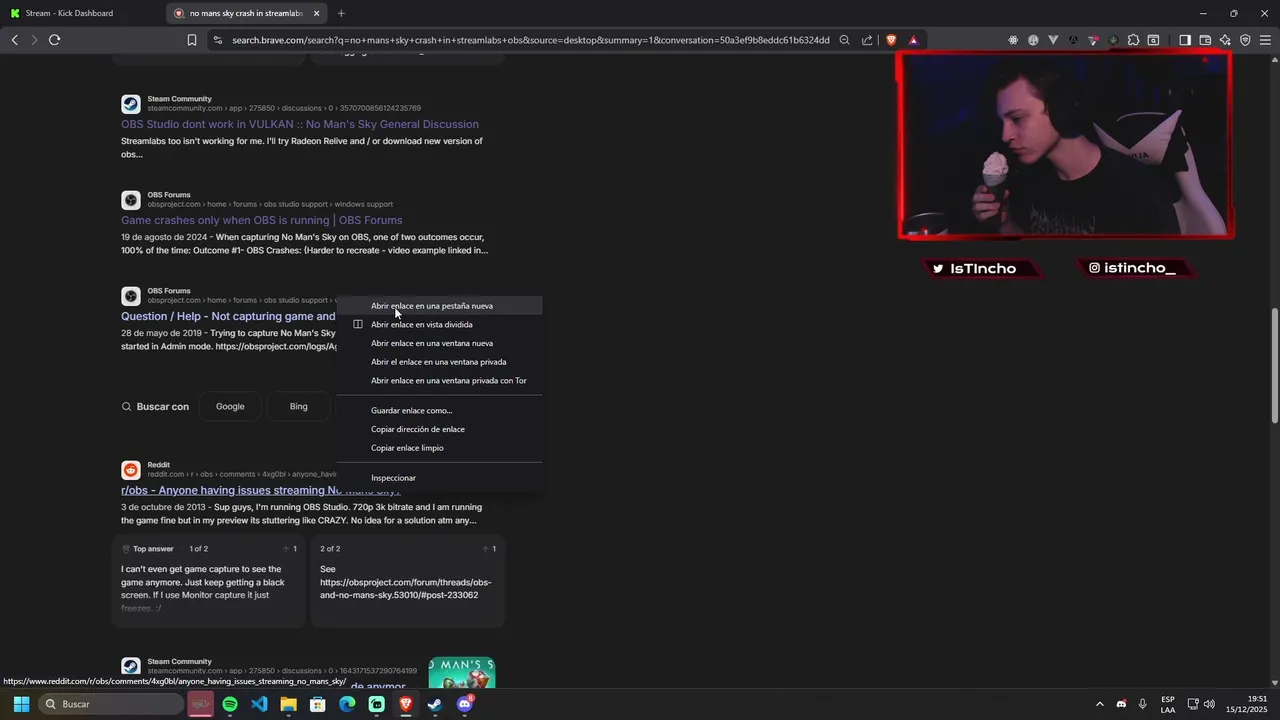The height and width of the screenshot is (720, 1280).
Task: Open the browser hamburger menu
Action: (x=1265, y=40)
